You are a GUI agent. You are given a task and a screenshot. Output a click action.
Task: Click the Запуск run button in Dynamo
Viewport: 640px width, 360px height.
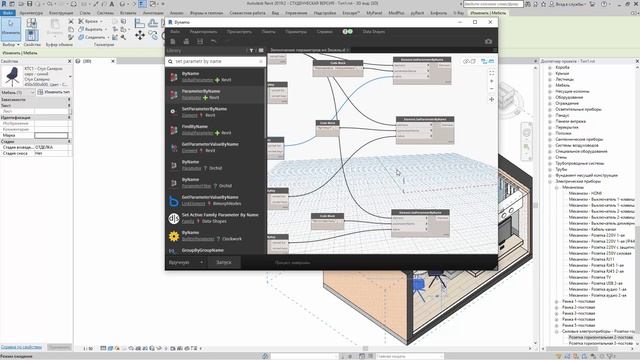click(224, 262)
